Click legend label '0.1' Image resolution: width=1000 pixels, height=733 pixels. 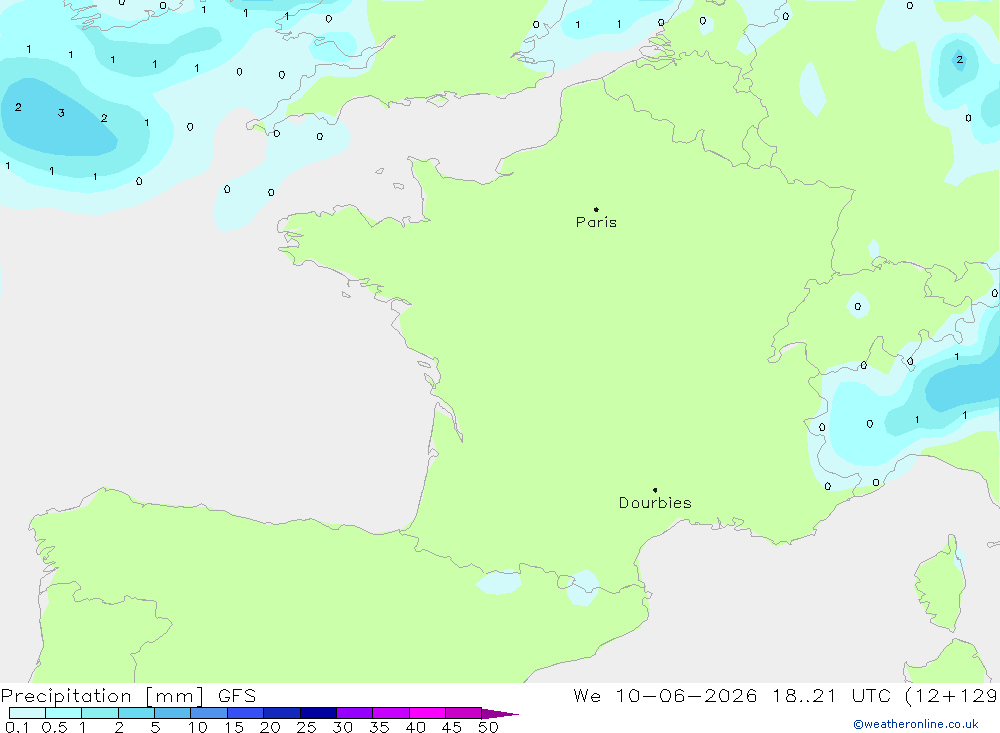(x=17, y=727)
